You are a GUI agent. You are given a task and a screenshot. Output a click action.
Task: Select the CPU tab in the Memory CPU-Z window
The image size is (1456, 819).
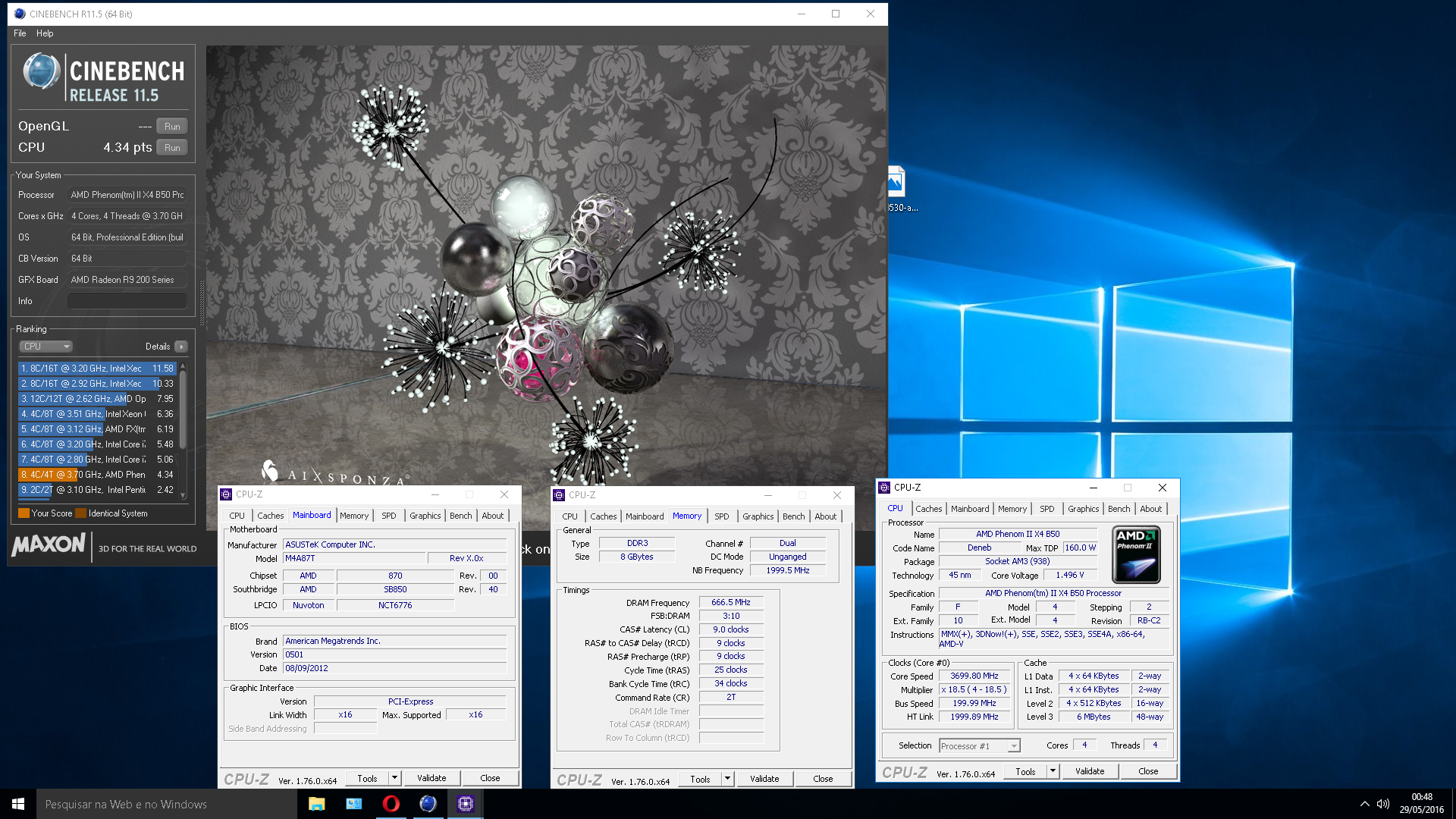pyautogui.click(x=570, y=516)
